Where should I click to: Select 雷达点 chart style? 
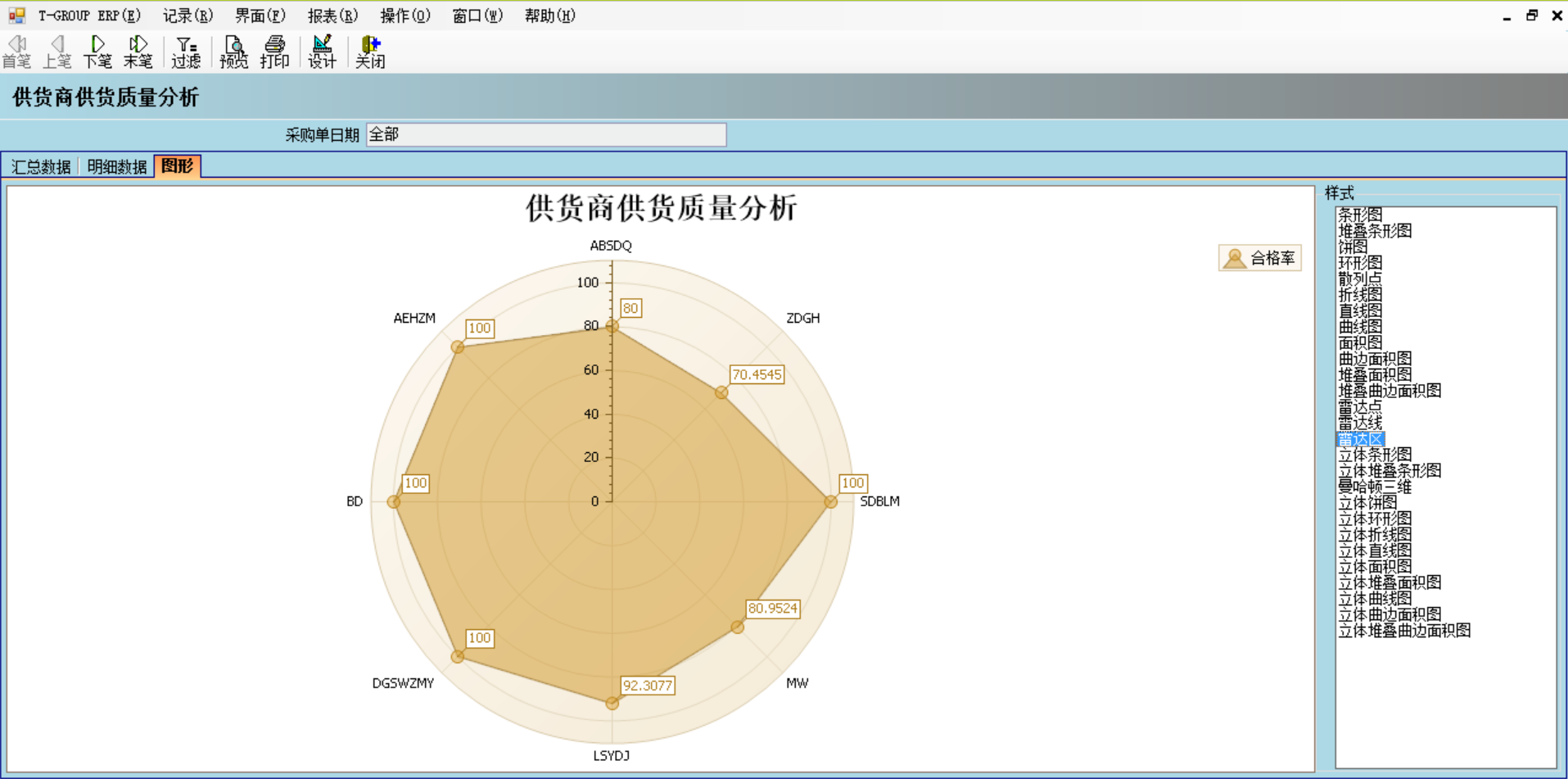tap(1360, 406)
